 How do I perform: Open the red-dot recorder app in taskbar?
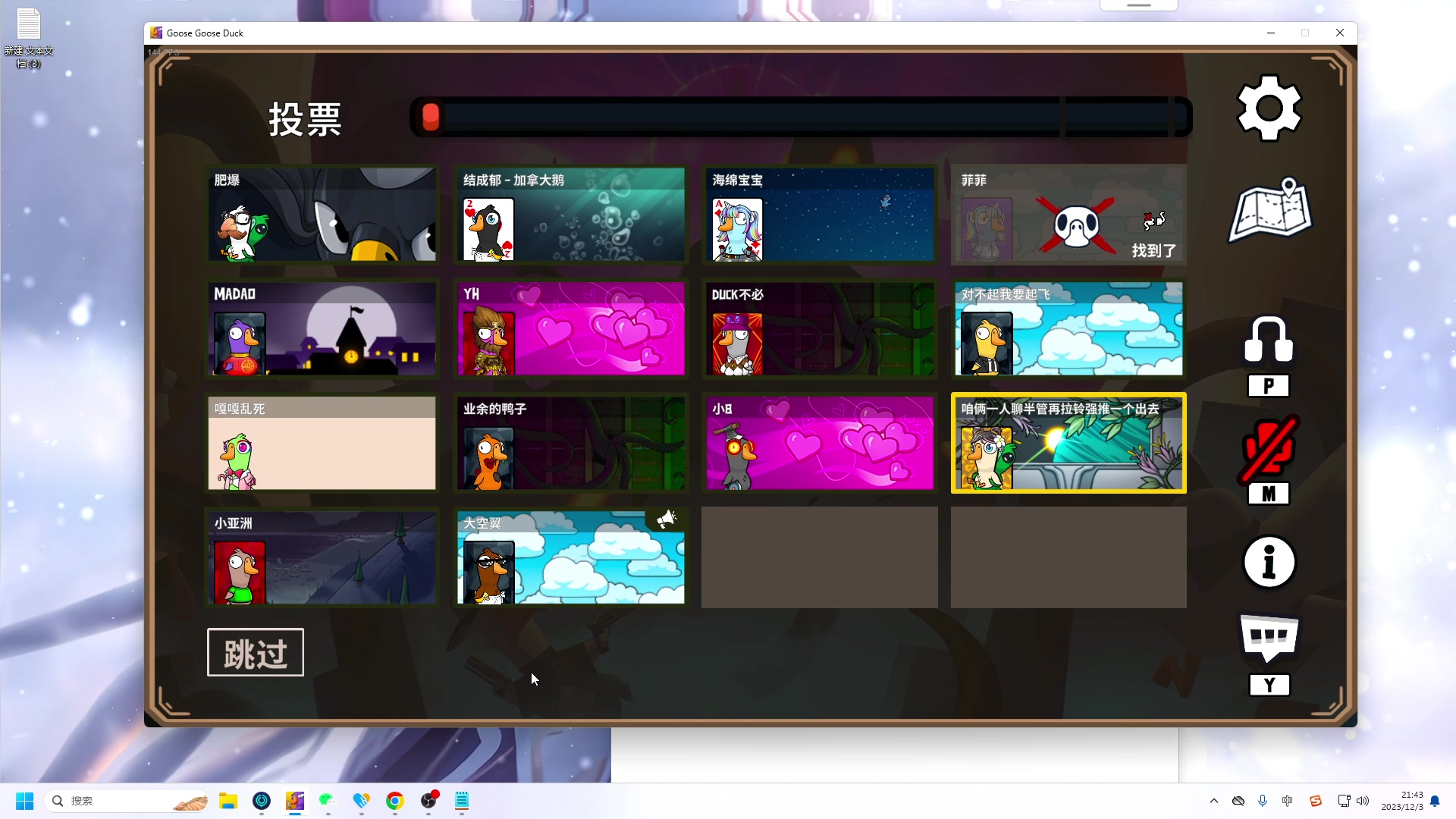tap(429, 801)
